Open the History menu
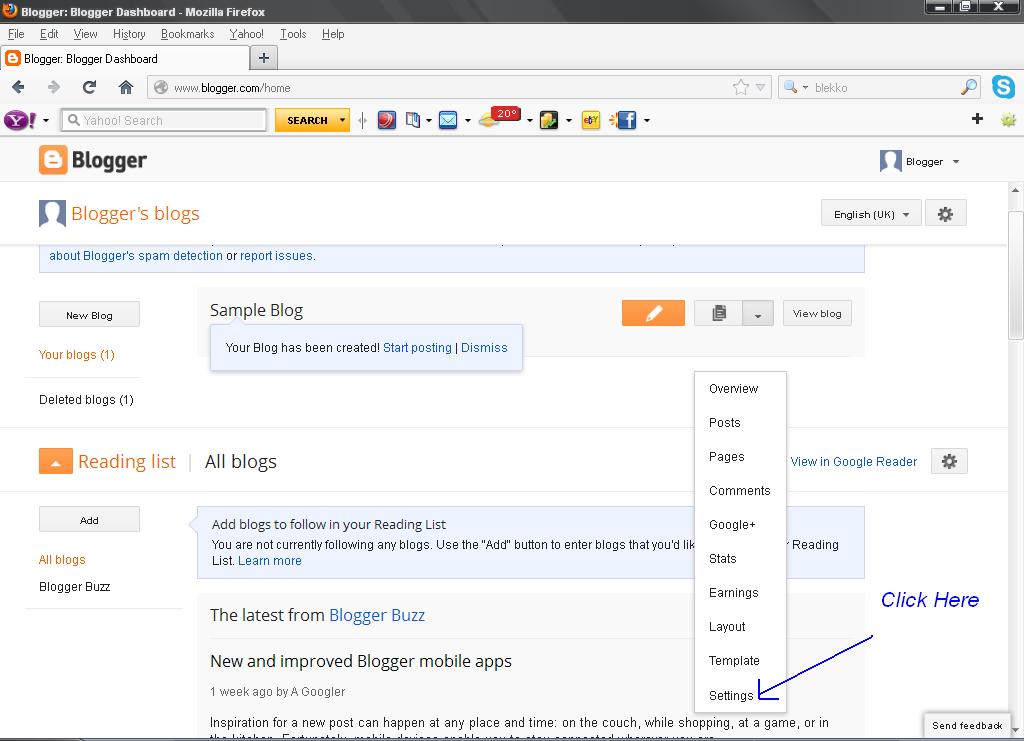The image size is (1026, 741). click(129, 34)
